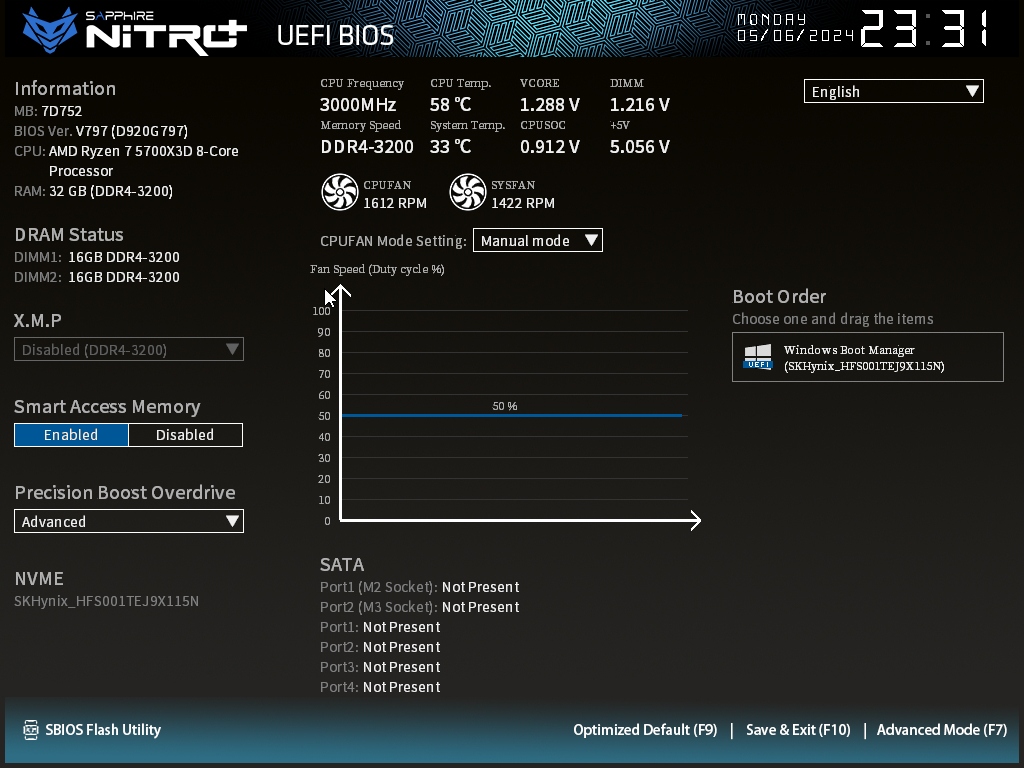Open SBIOS Flash Utility

(92, 729)
